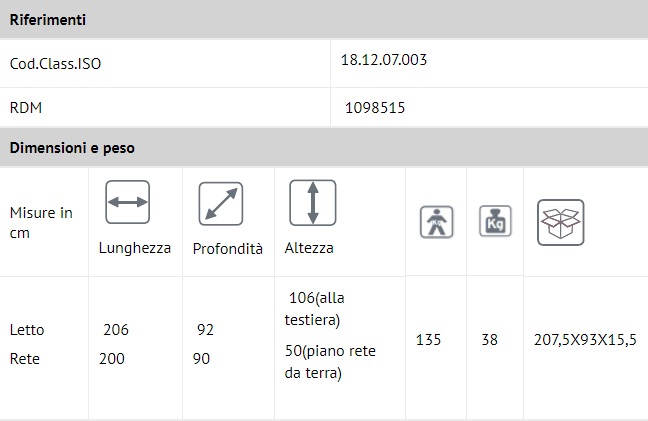Click the Rete row label
This screenshot has height=421, width=648.
pos(26,358)
